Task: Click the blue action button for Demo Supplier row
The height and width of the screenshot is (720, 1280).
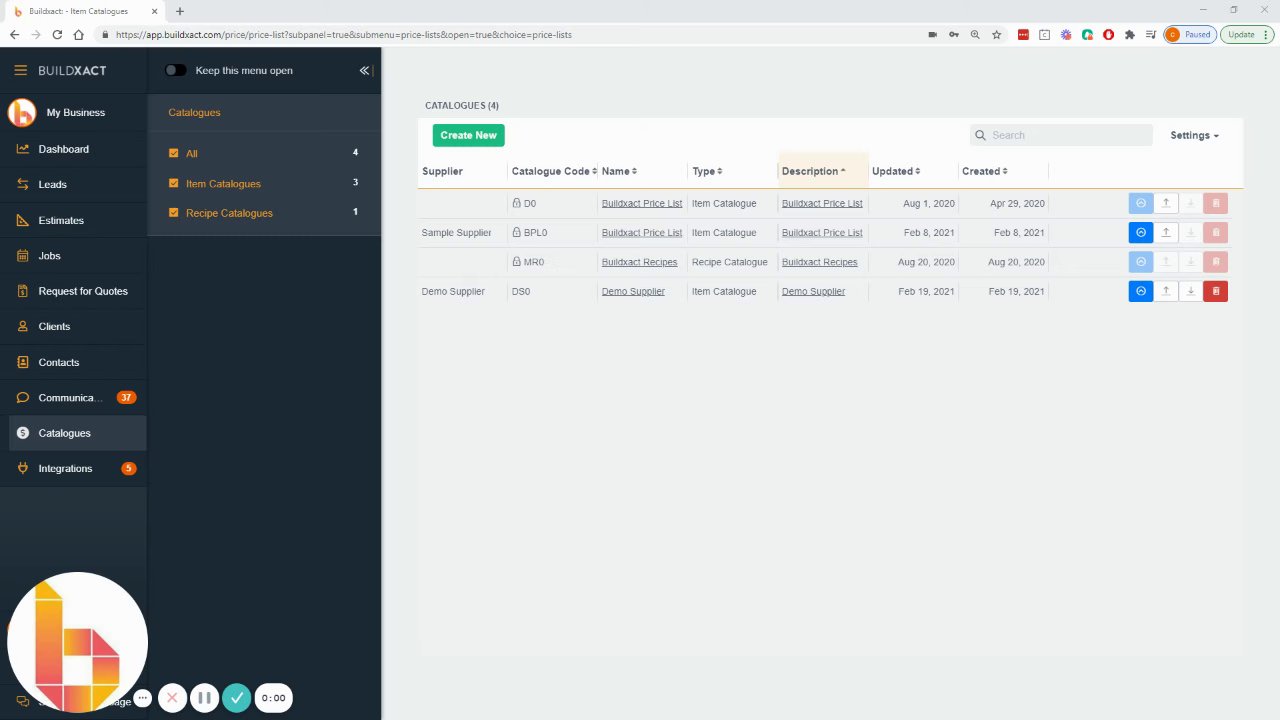Action: click(1140, 291)
